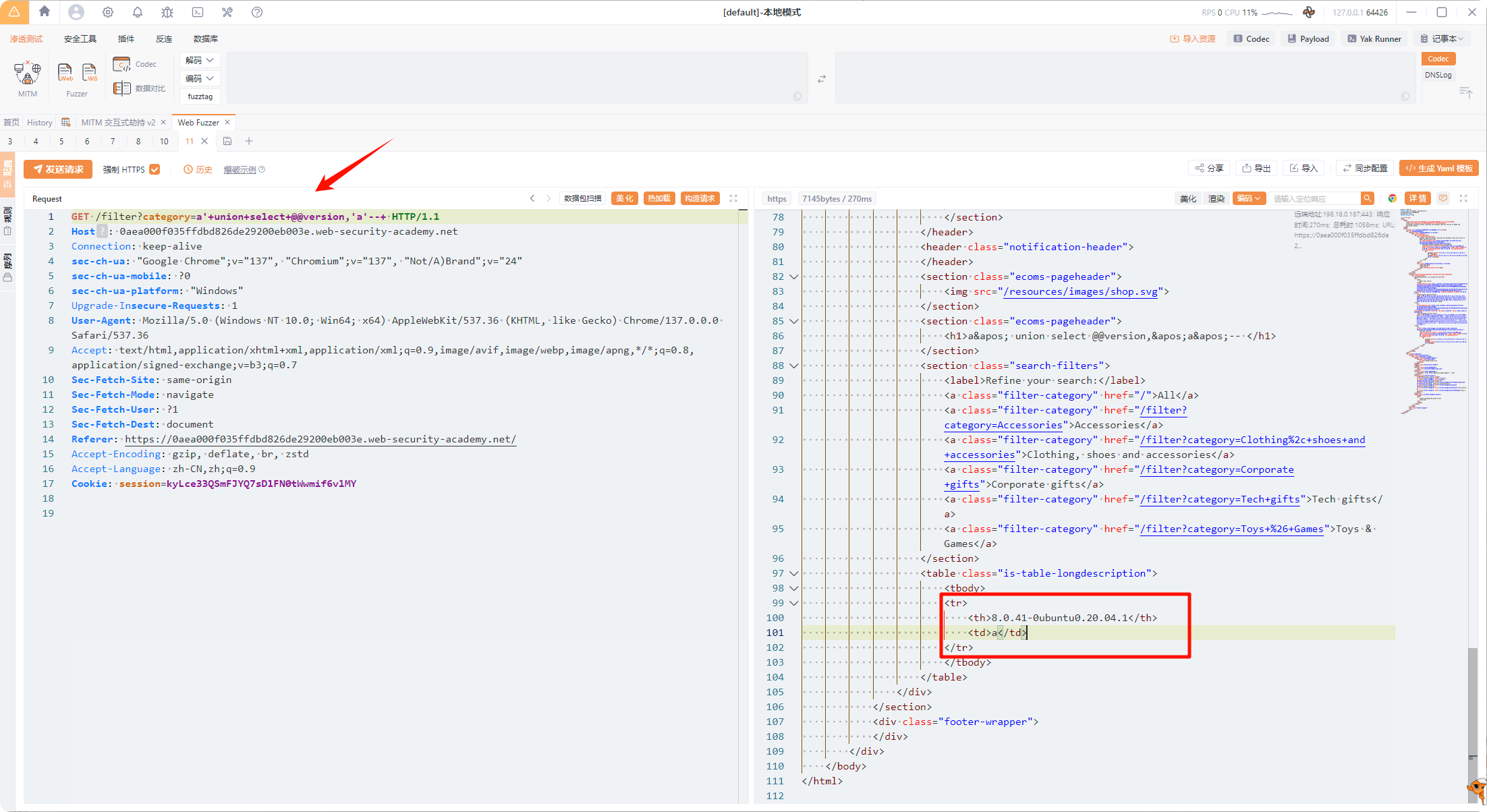Open the Security Tools menu
The width and height of the screenshot is (1487, 812).
click(x=80, y=38)
